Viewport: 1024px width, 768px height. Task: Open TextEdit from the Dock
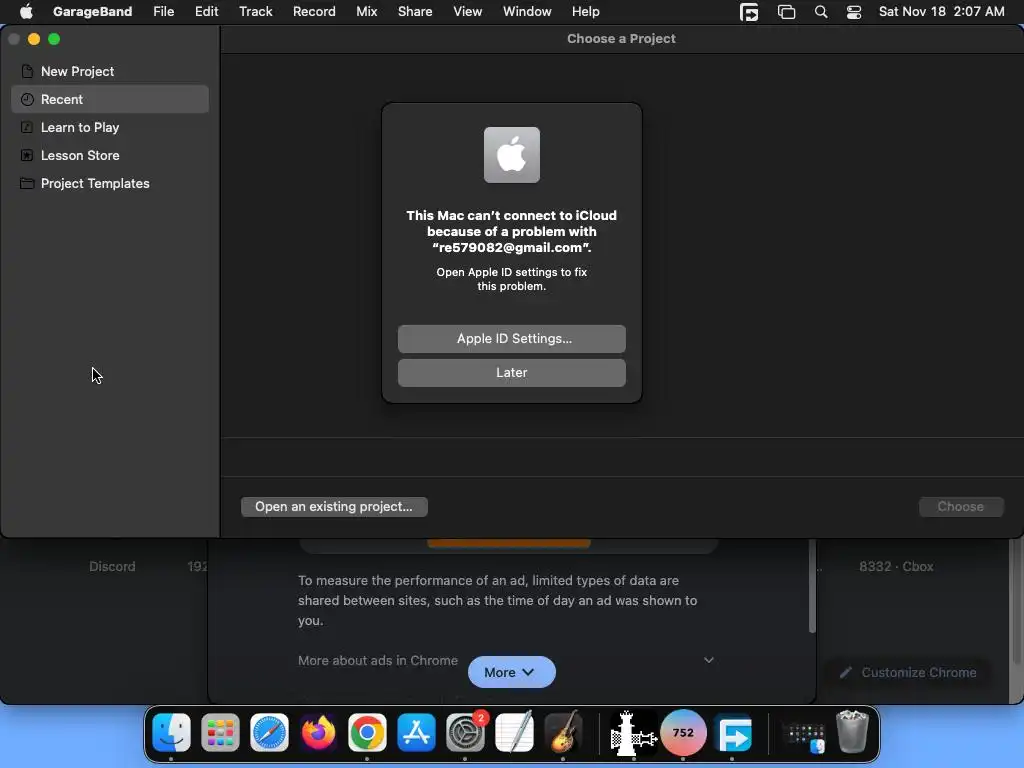point(514,733)
